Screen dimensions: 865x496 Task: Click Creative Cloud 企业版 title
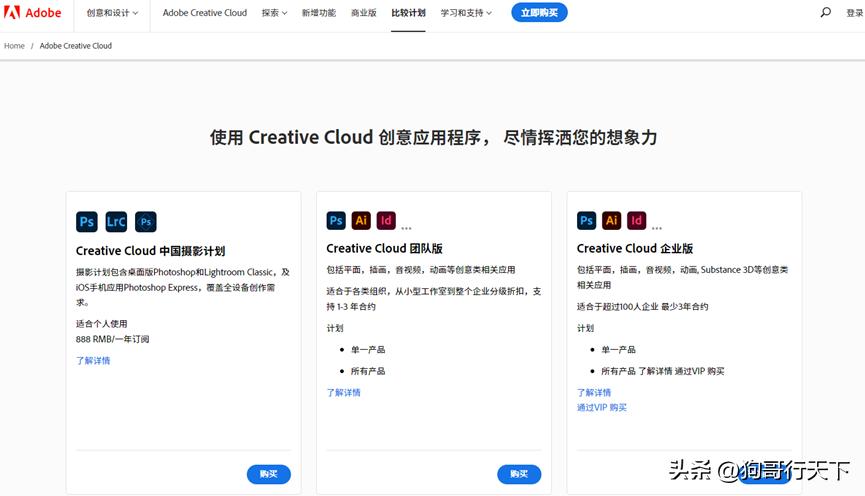tap(635, 249)
